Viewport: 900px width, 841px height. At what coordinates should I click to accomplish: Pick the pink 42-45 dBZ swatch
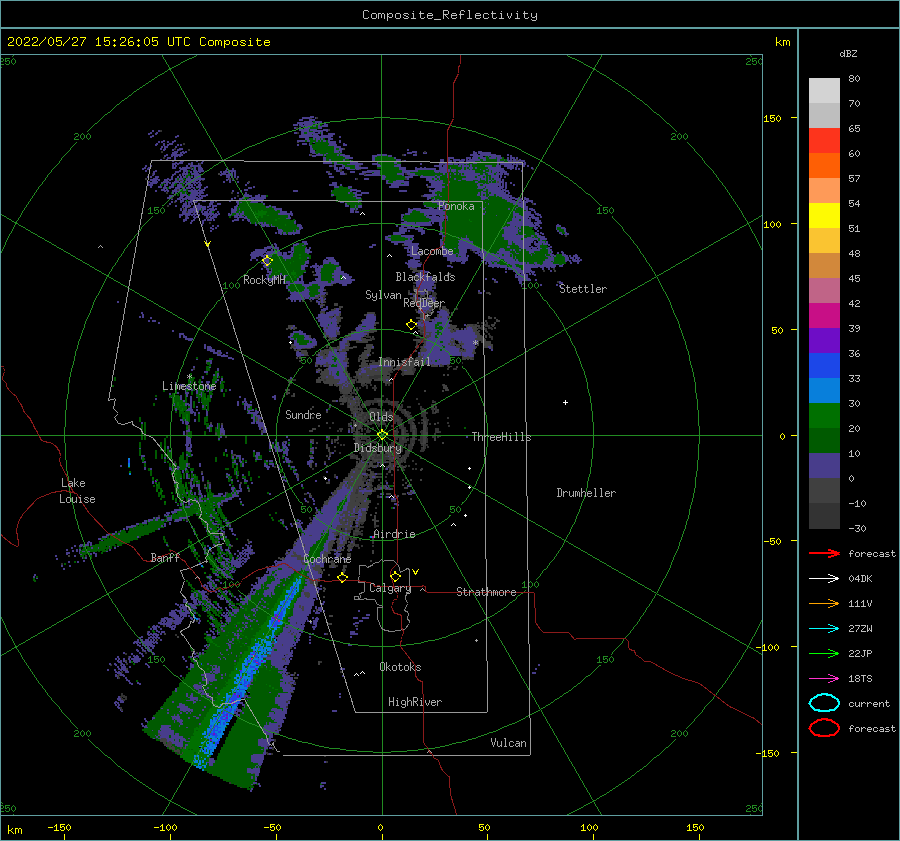(824, 290)
